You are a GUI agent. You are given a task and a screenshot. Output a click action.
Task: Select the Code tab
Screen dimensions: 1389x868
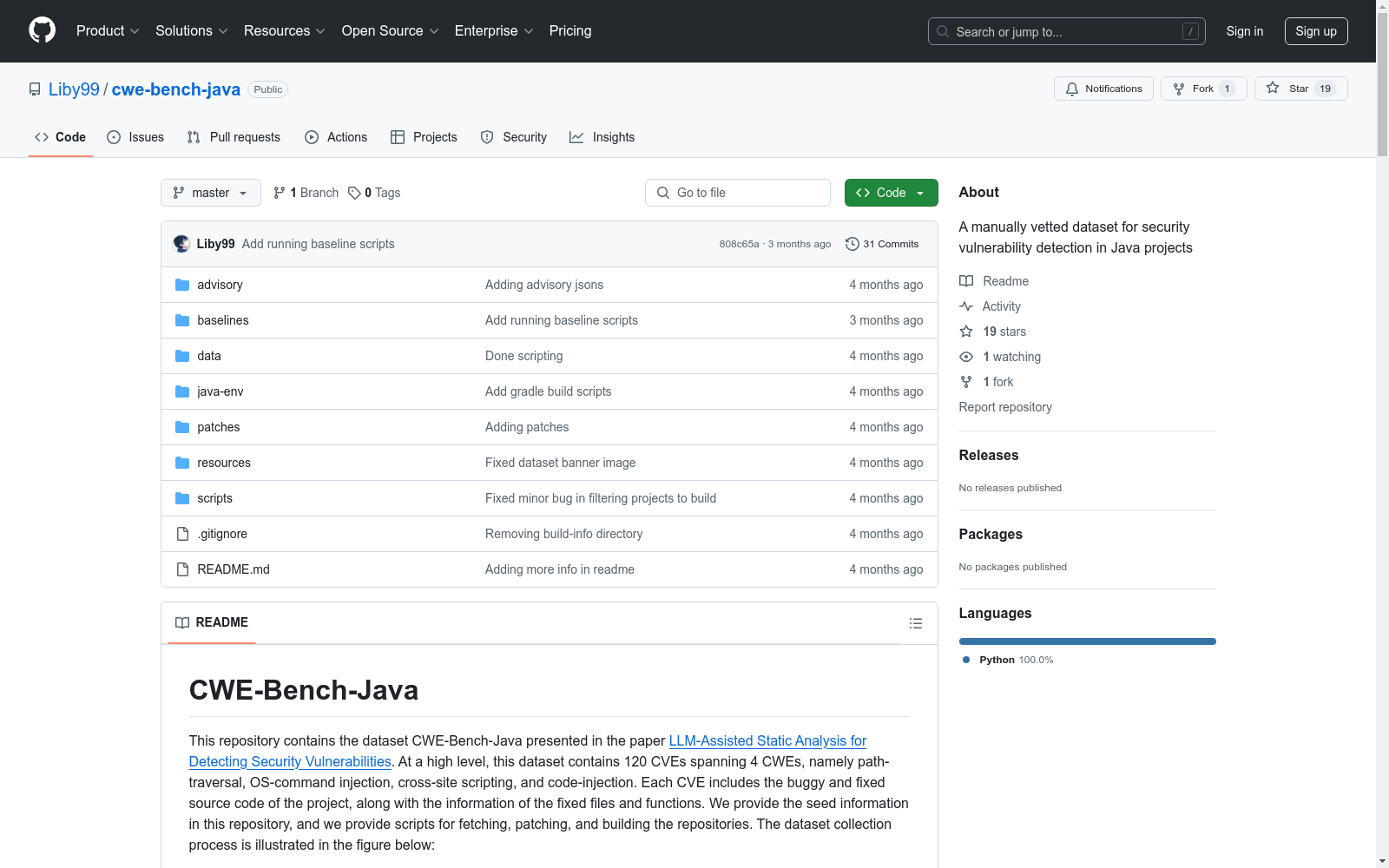coord(61,137)
